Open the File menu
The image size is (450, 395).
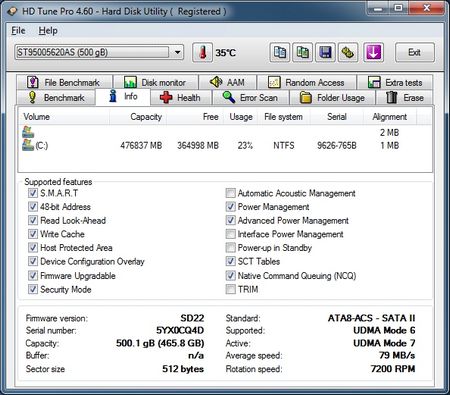tap(18, 31)
